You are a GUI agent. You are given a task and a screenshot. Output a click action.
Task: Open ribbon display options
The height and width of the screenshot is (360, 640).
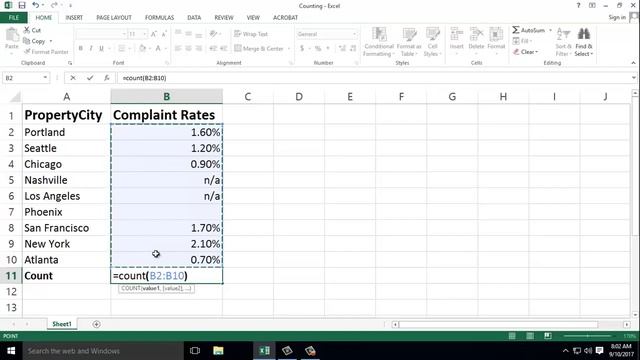pos(592,5)
